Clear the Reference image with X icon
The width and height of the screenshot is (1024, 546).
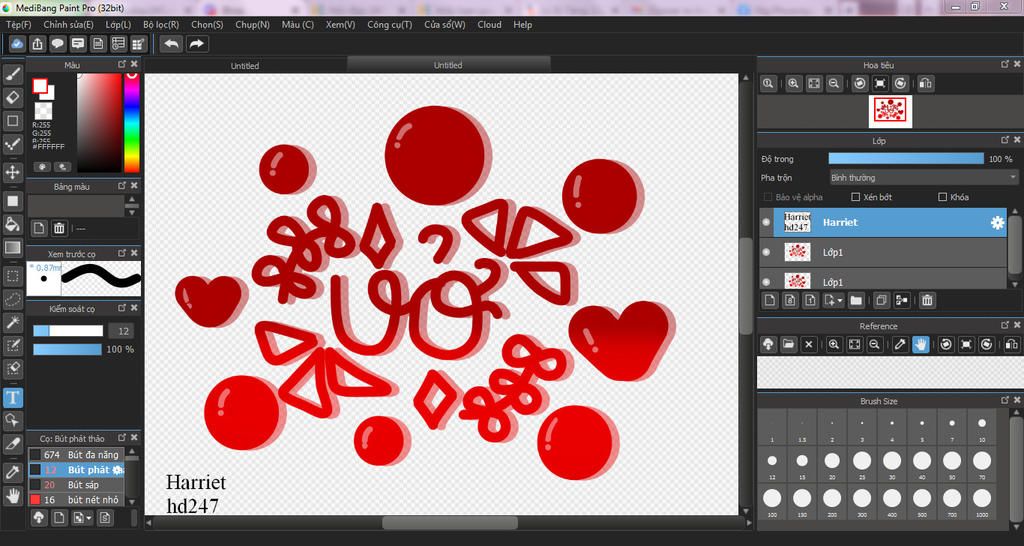click(x=808, y=344)
